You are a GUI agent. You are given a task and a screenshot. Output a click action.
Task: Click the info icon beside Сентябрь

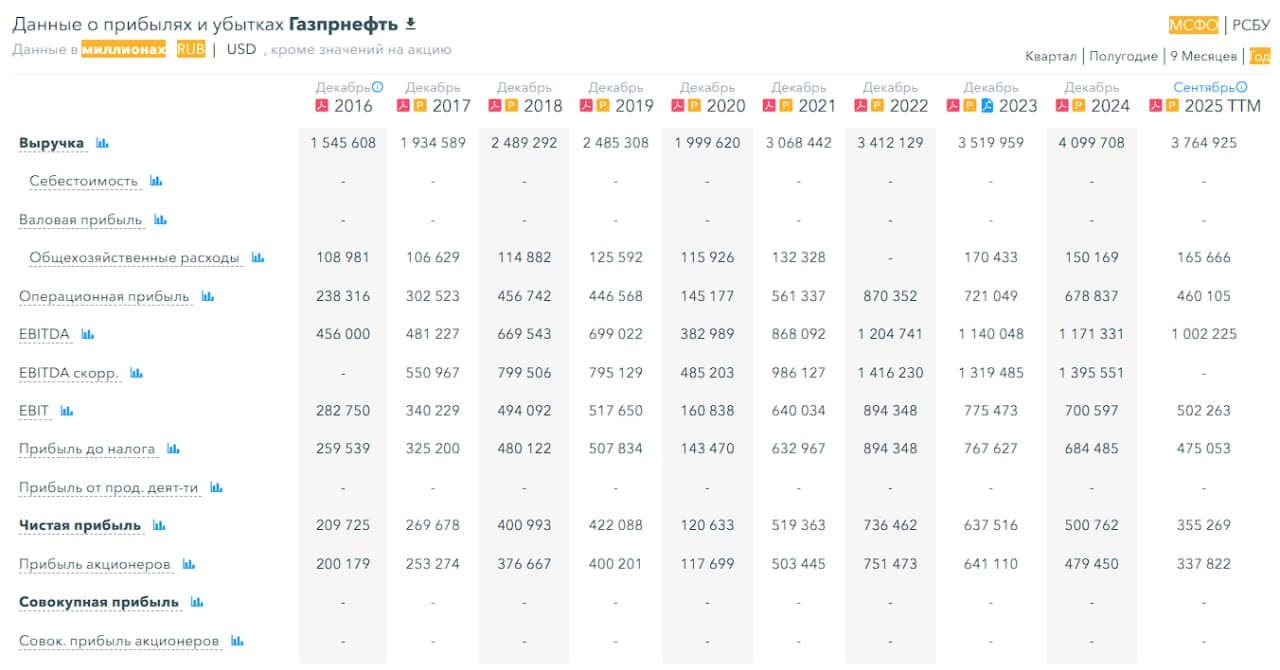point(1242,87)
